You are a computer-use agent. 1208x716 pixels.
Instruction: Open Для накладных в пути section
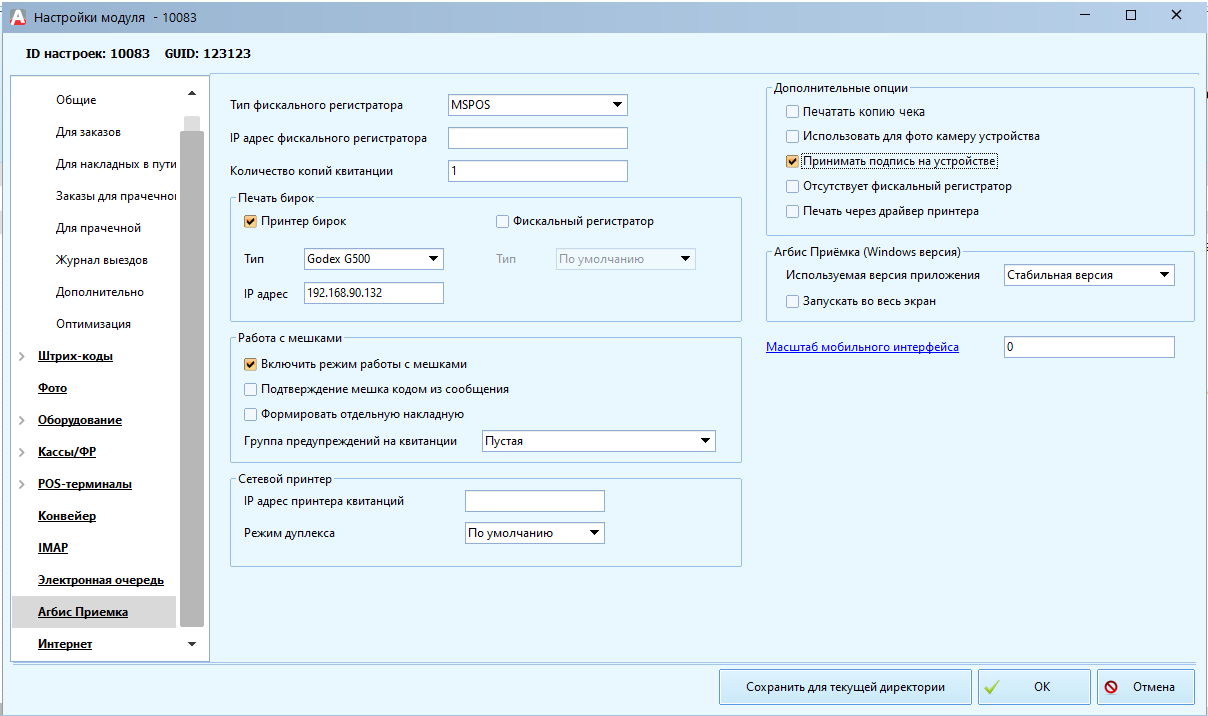[116, 164]
